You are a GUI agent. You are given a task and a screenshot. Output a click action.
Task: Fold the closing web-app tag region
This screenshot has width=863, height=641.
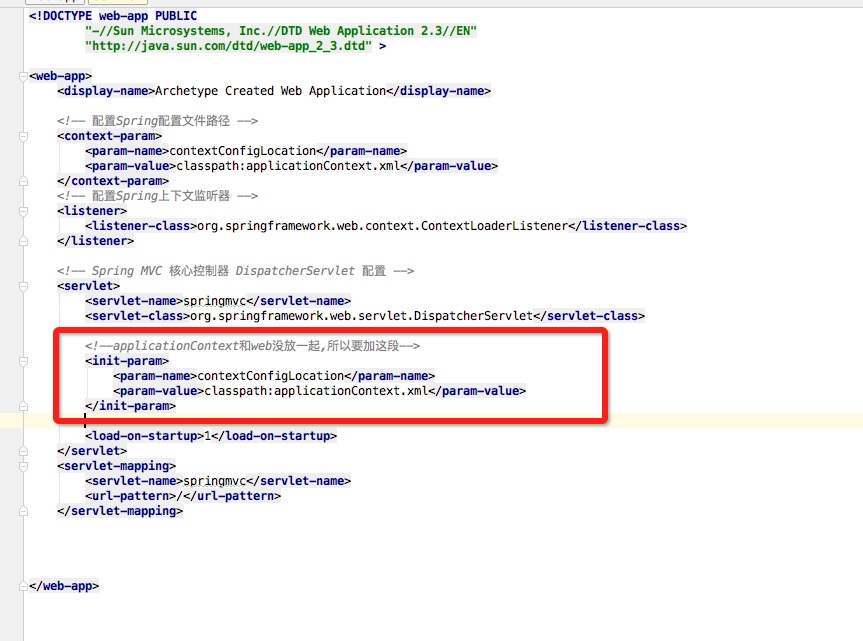(x=21, y=586)
